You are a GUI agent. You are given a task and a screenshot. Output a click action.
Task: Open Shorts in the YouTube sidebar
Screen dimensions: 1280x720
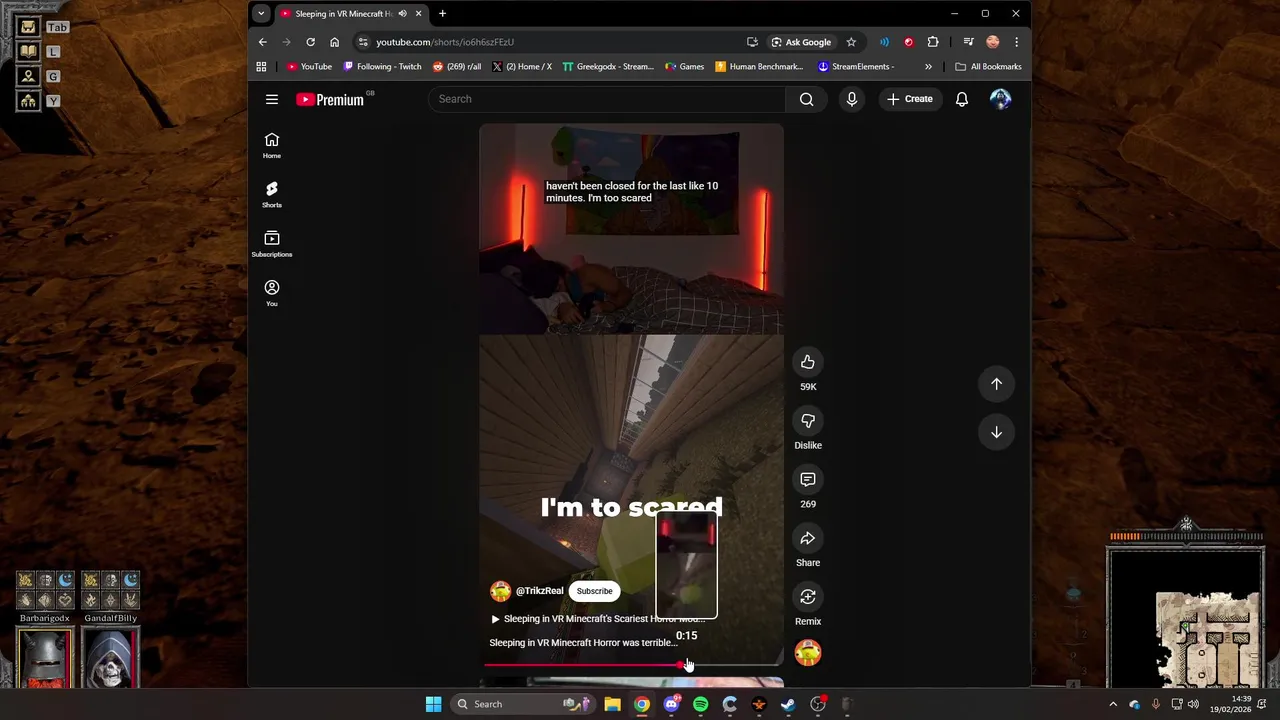click(x=272, y=194)
